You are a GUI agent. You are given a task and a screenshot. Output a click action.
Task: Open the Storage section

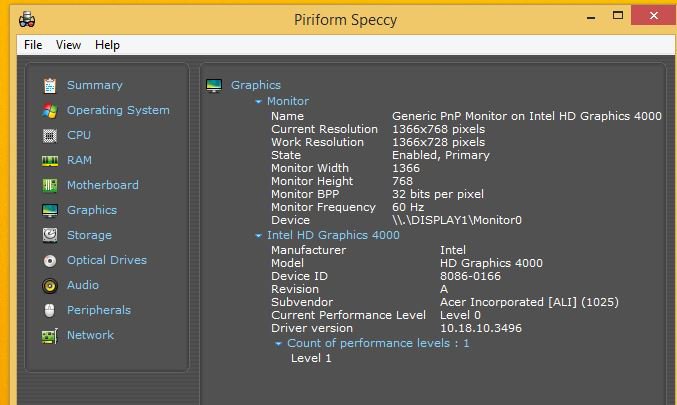pos(89,235)
